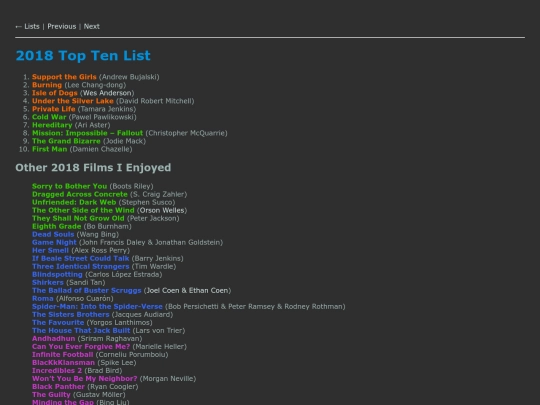Click the Orson Welles director name
This screenshot has height=405, width=540.
(x=162, y=210)
